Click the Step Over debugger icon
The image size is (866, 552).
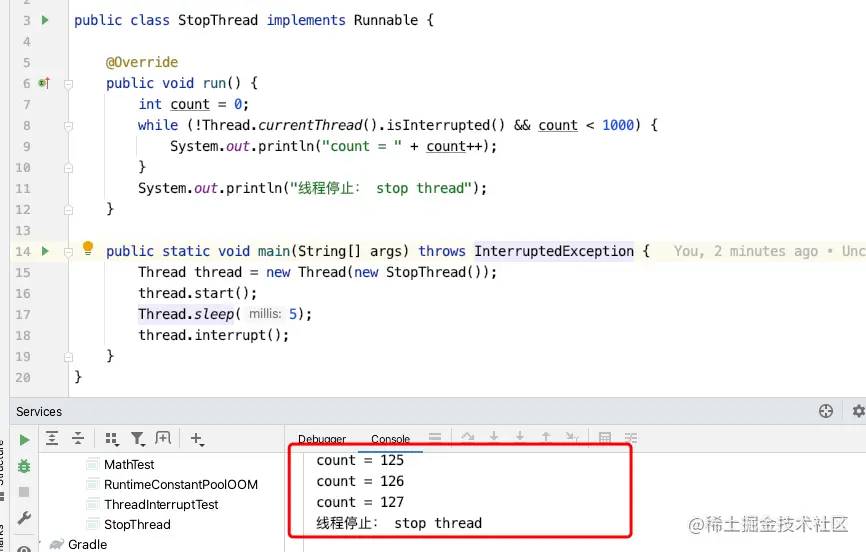(468, 438)
